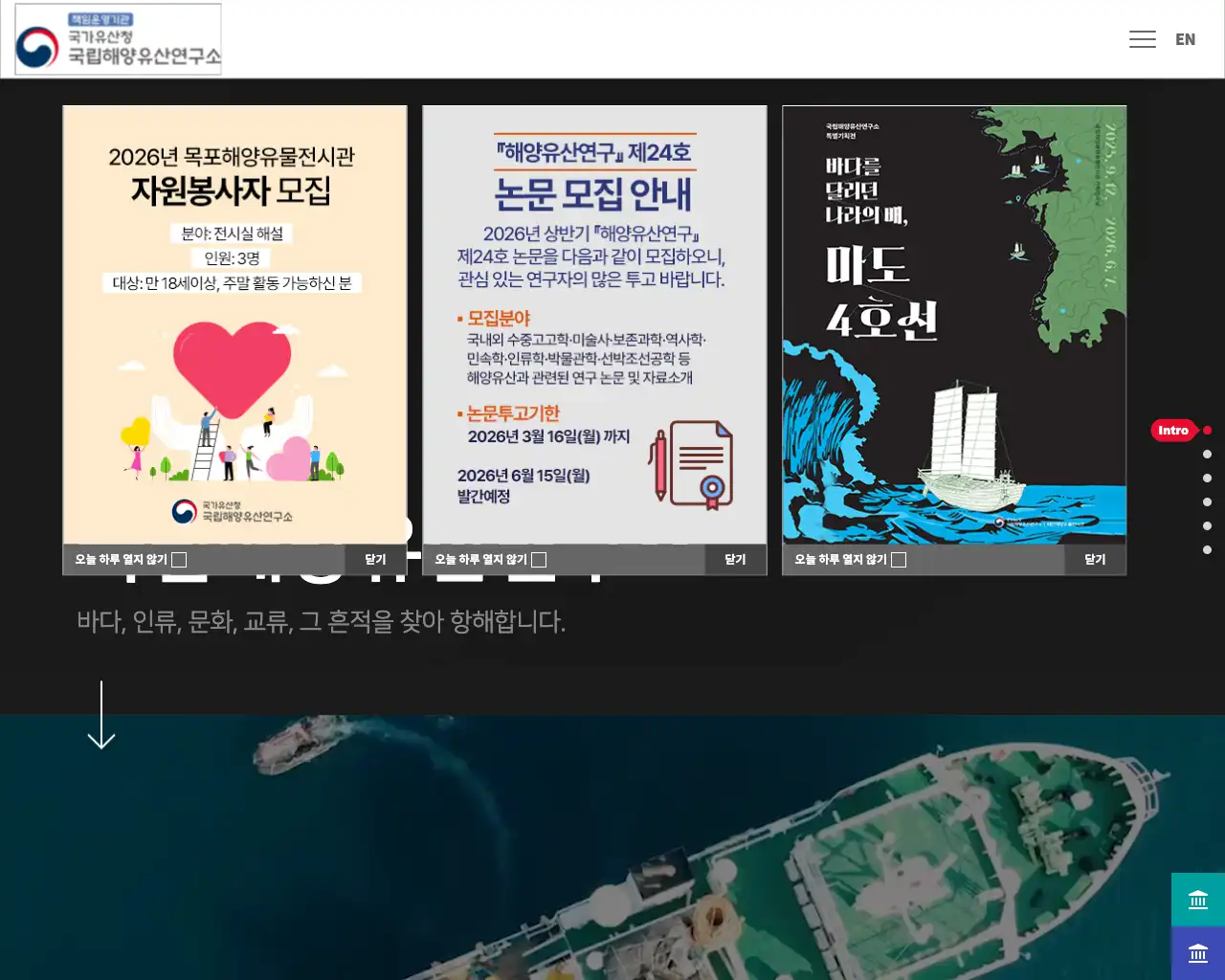Select the last slide pagination dot
Viewport: 1225px width, 980px height.
[1207, 549]
